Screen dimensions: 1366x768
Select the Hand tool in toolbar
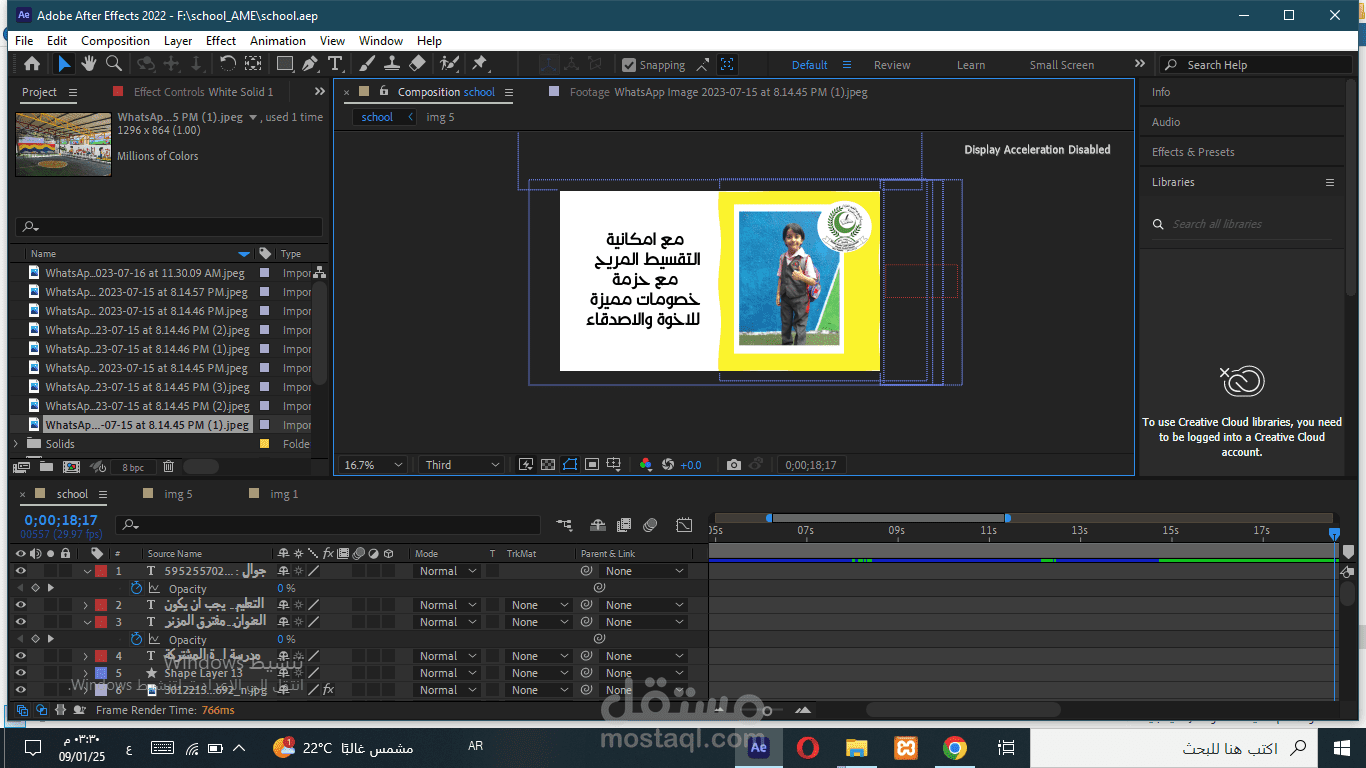pyautogui.click(x=89, y=64)
